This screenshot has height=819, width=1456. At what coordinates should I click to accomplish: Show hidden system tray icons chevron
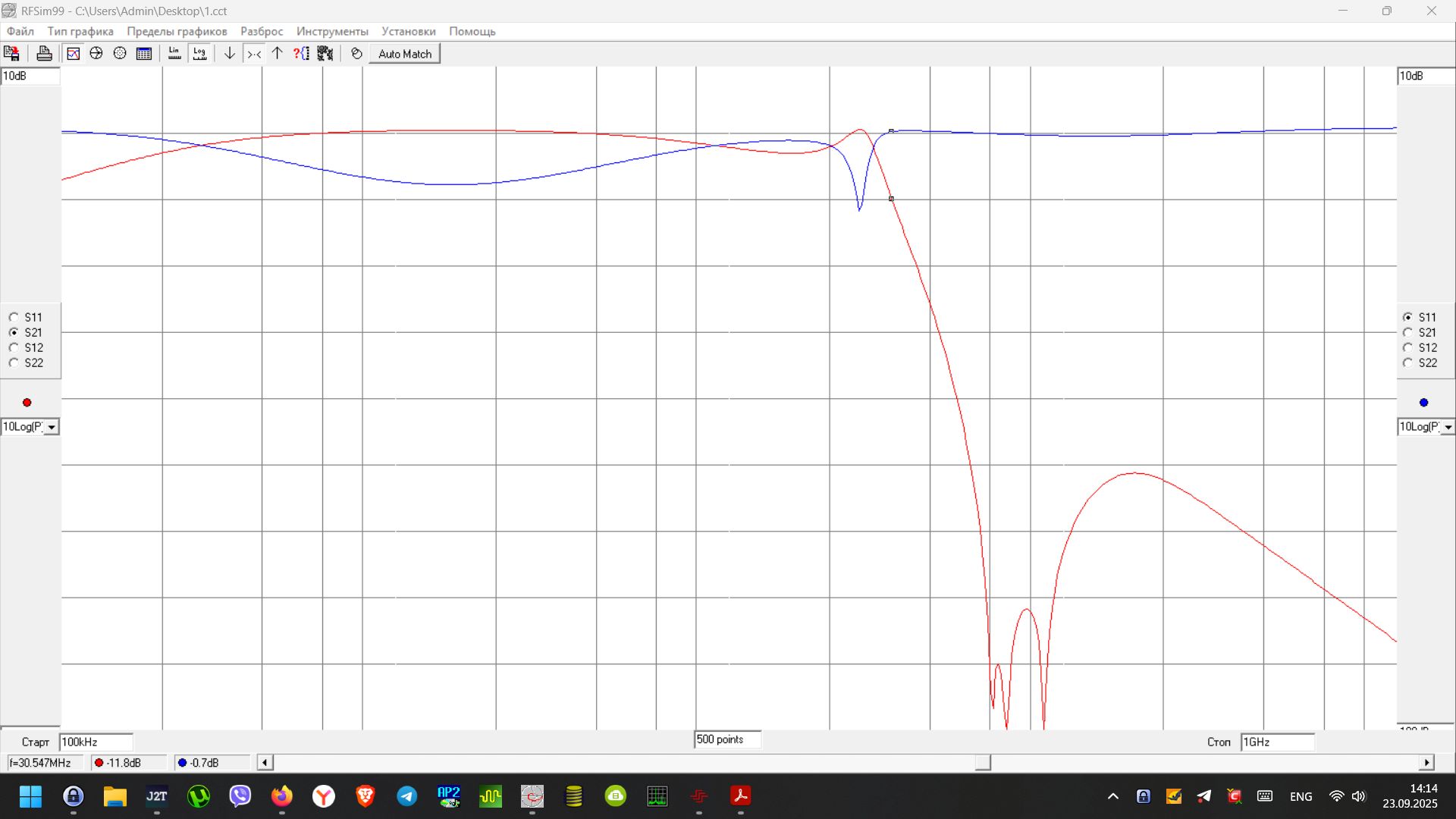[x=1112, y=796]
